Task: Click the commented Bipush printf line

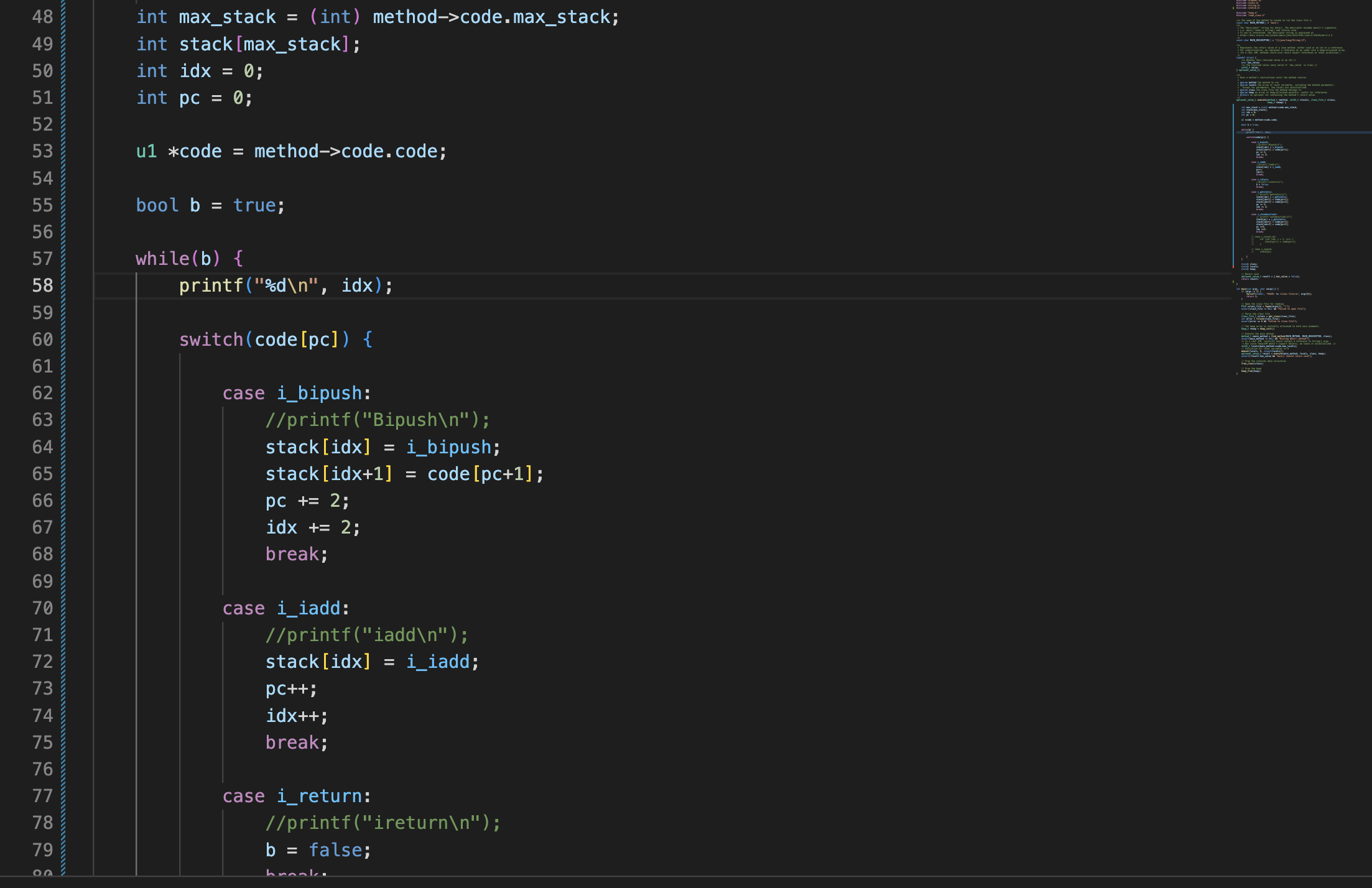Action: click(378, 420)
